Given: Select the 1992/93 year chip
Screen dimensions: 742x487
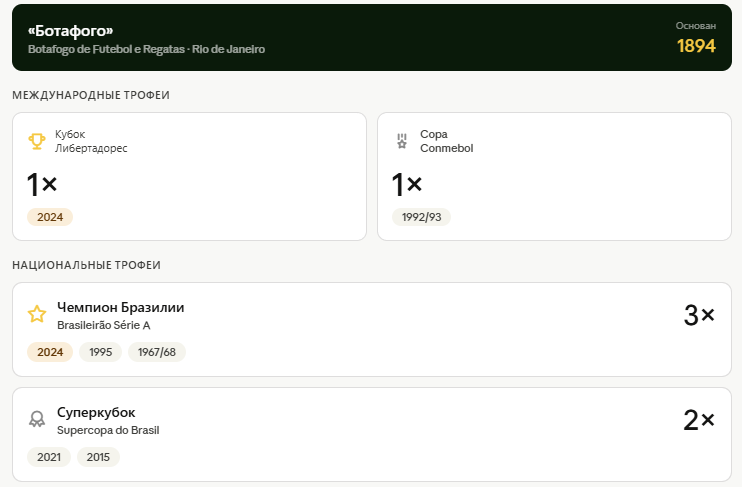Looking at the screenshot, I should tap(421, 217).
